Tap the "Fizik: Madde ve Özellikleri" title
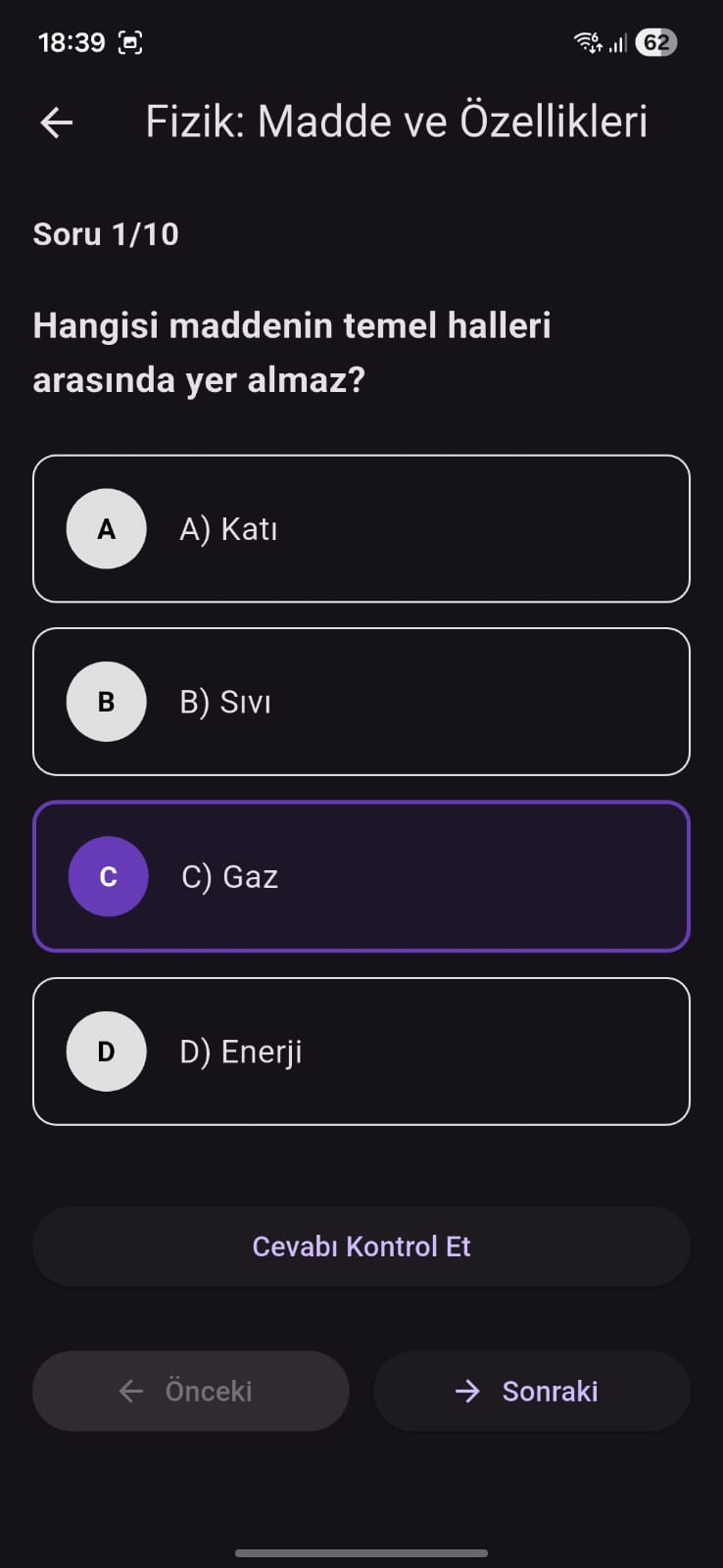This screenshot has height=1568, width=723. point(396,122)
